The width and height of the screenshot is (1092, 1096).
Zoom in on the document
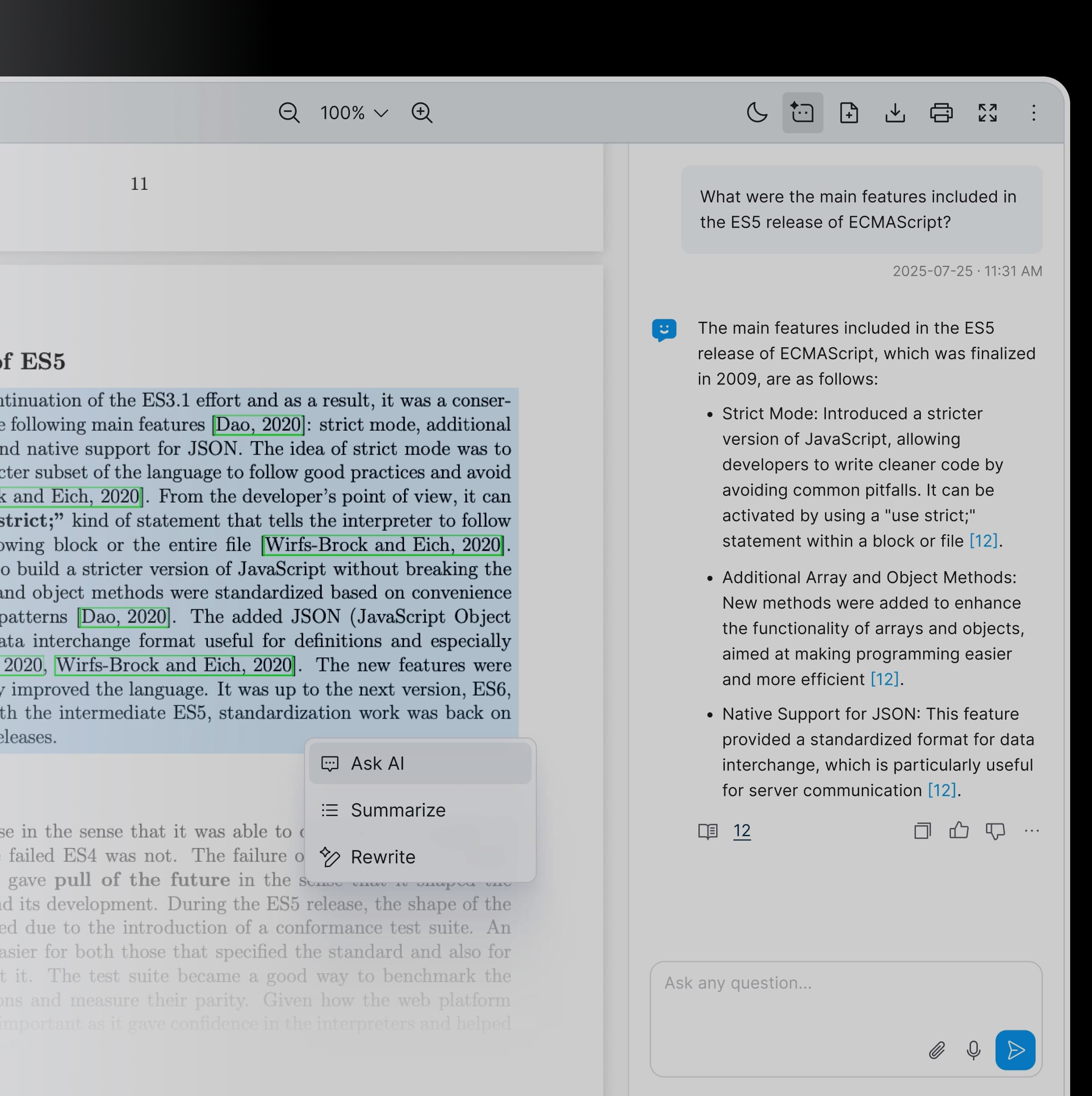point(422,113)
